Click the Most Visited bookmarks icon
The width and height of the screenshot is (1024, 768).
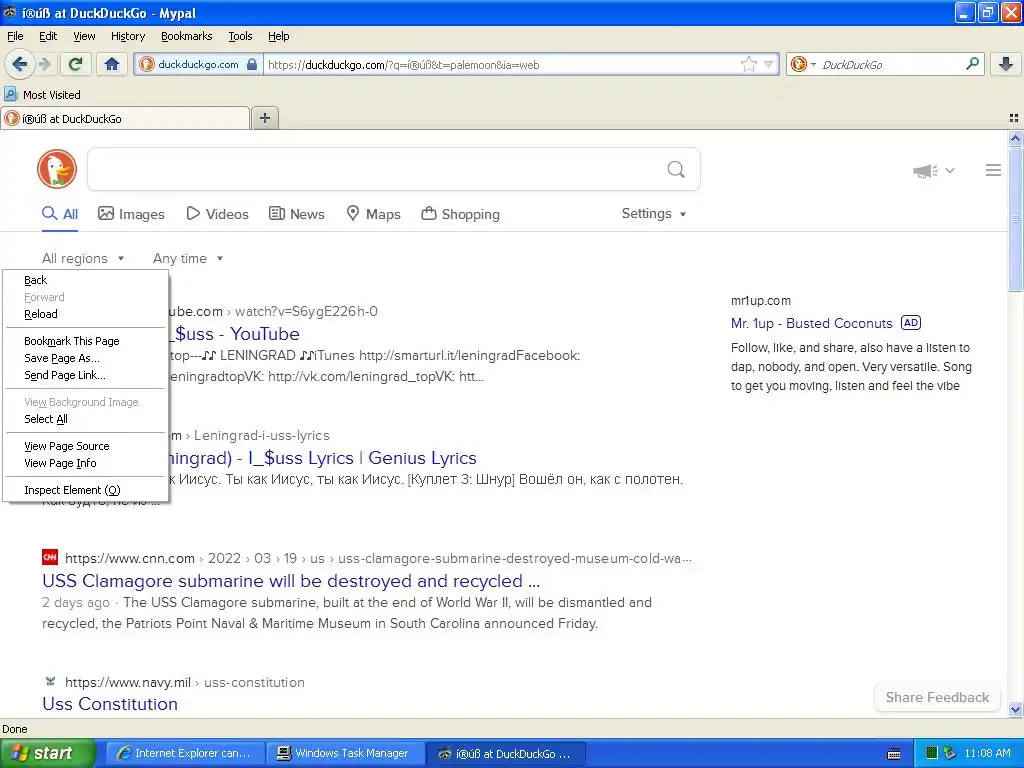(x=10, y=95)
